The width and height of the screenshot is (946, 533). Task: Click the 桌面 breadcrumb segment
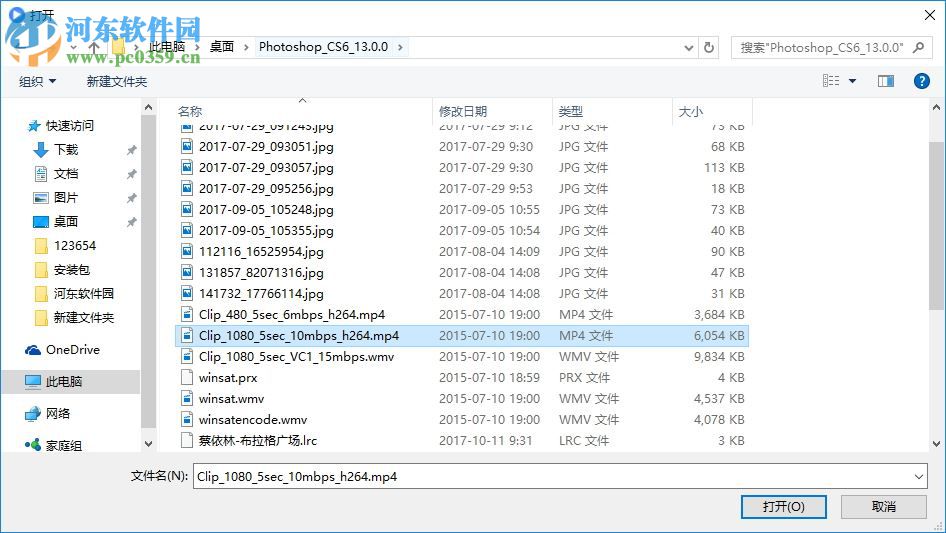point(221,46)
